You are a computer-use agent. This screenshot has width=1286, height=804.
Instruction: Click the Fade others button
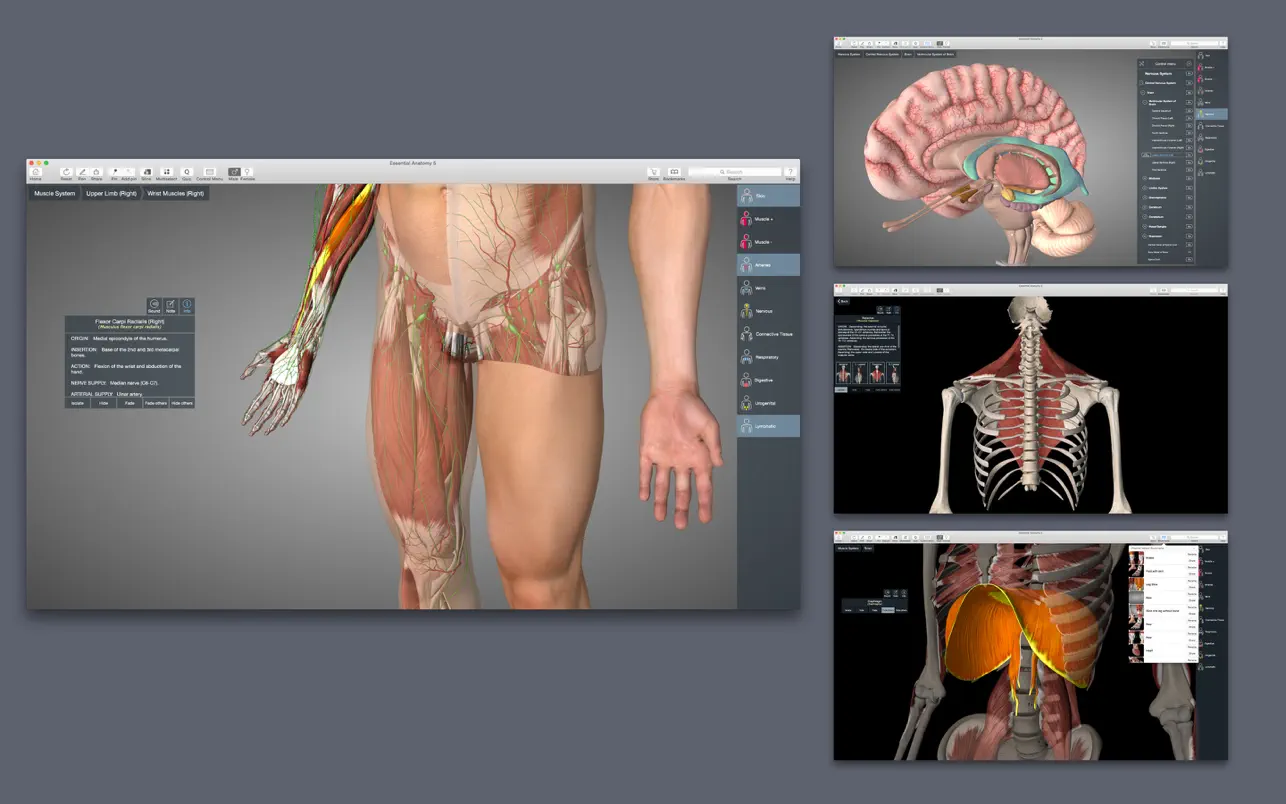coord(155,402)
